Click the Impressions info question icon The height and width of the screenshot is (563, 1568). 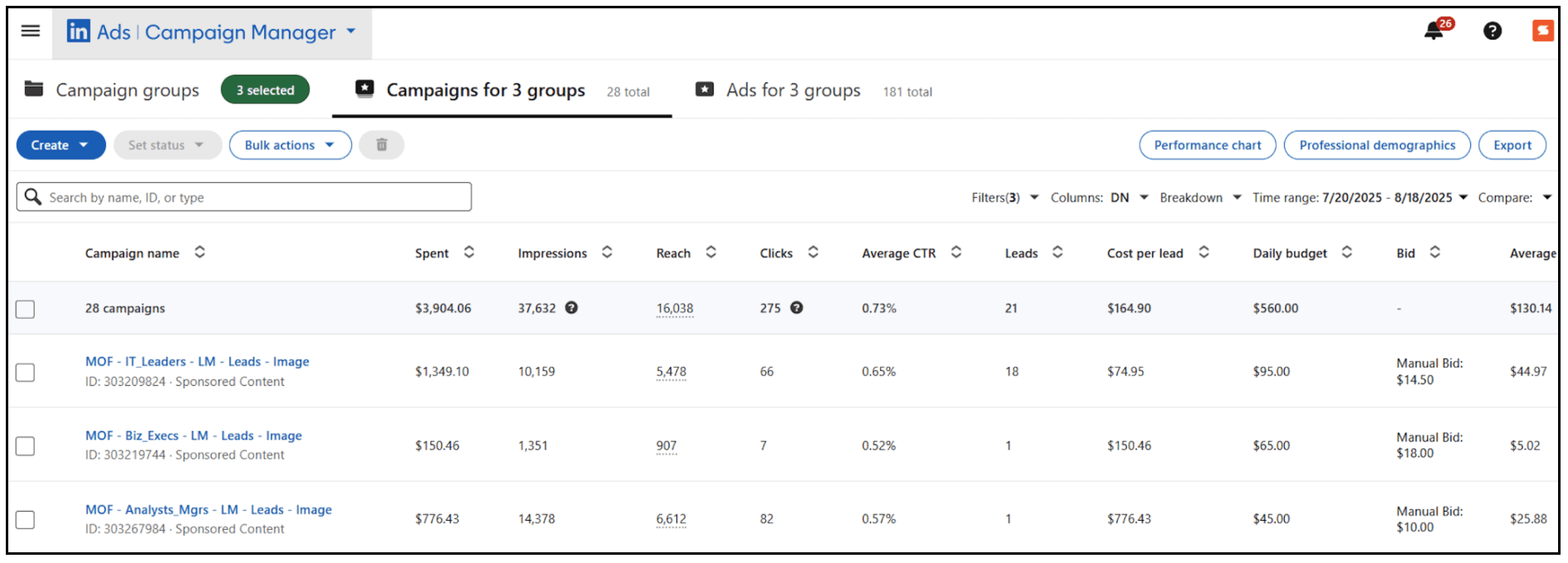pyautogui.click(x=571, y=307)
